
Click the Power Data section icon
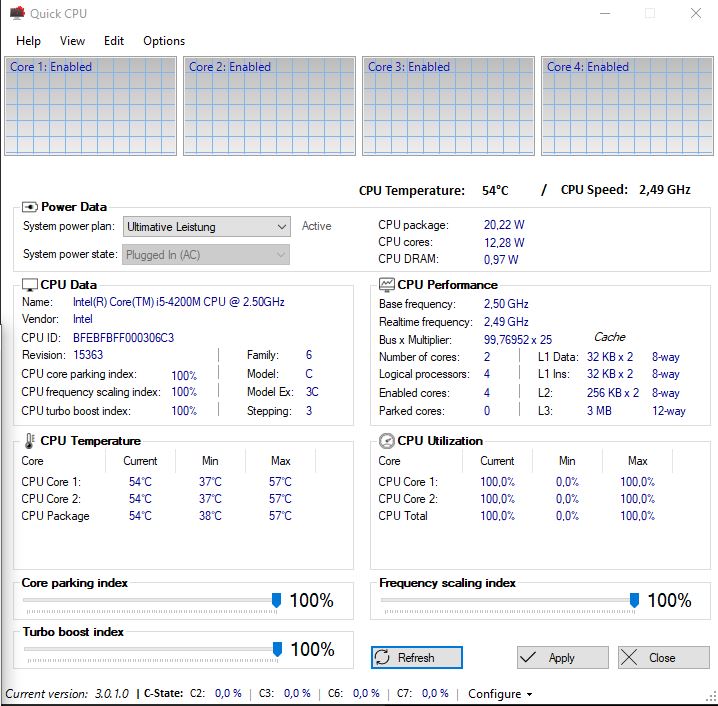[30, 207]
